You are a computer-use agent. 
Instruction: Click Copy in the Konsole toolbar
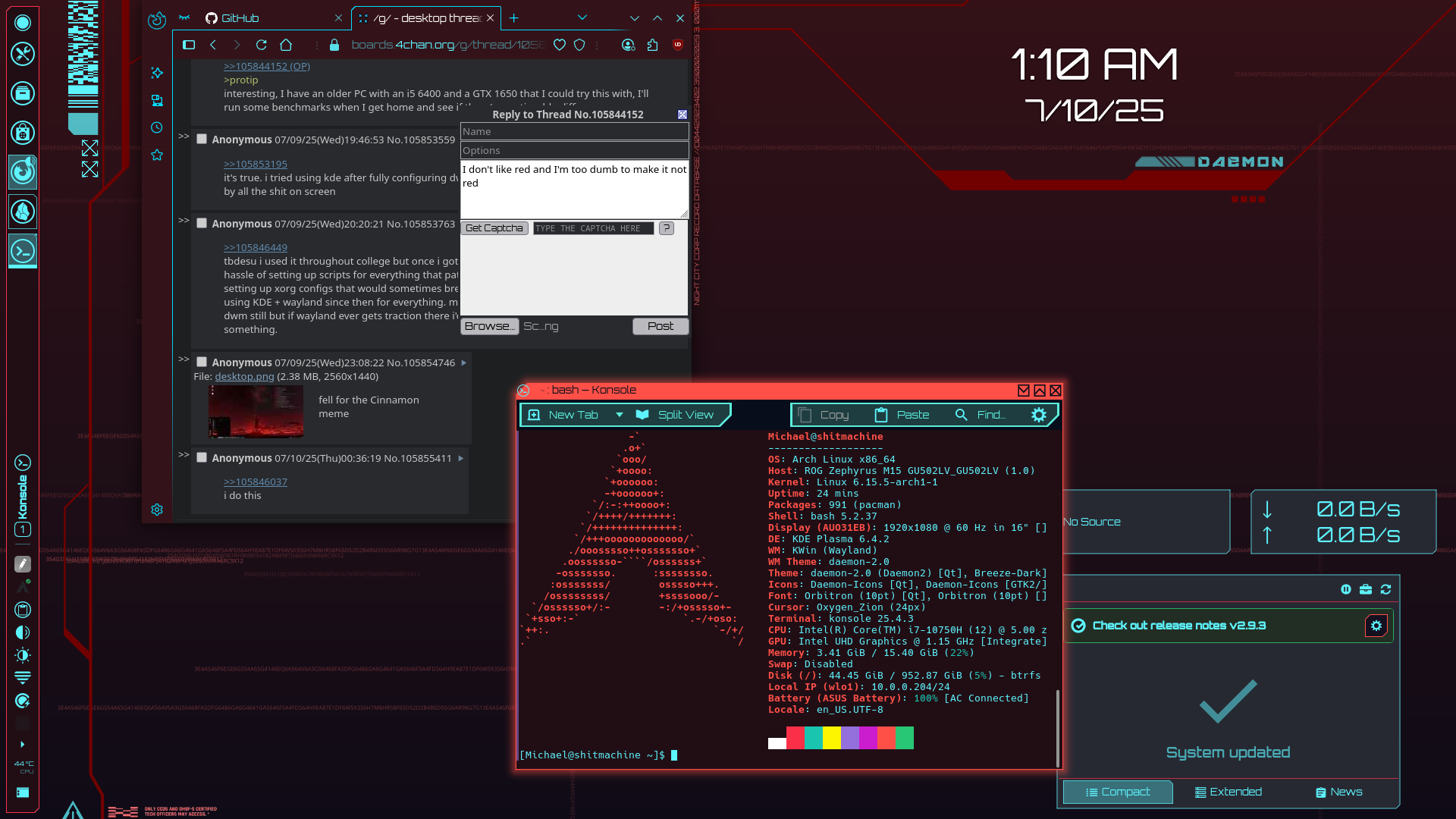pos(824,415)
